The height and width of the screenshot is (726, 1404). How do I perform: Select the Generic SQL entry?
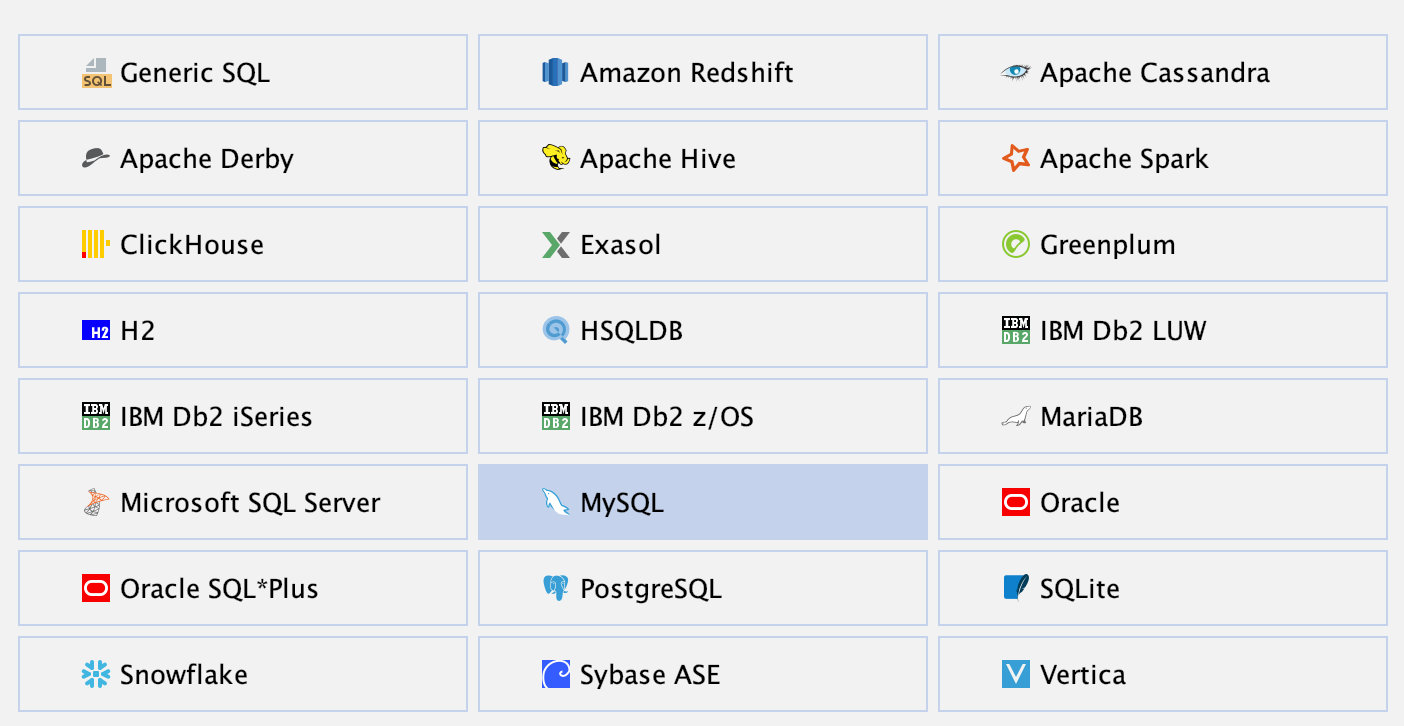click(242, 72)
